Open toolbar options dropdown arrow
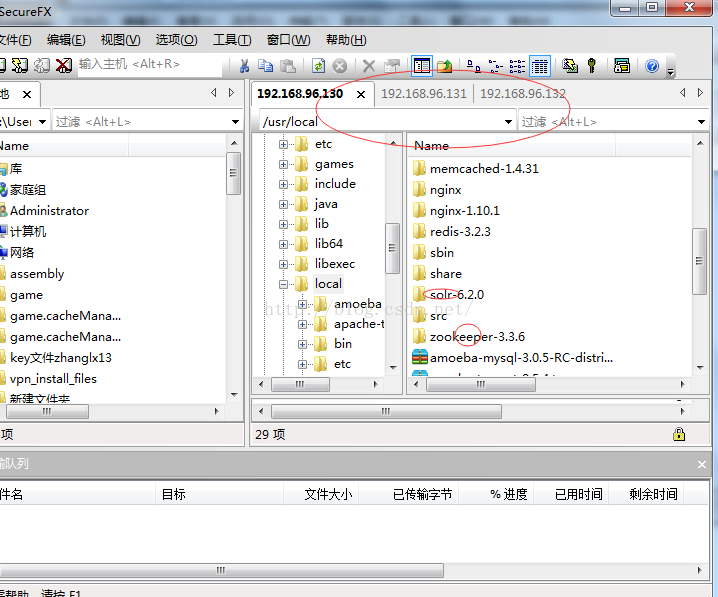The width and height of the screenshot is (718, 597). [671, 72]
